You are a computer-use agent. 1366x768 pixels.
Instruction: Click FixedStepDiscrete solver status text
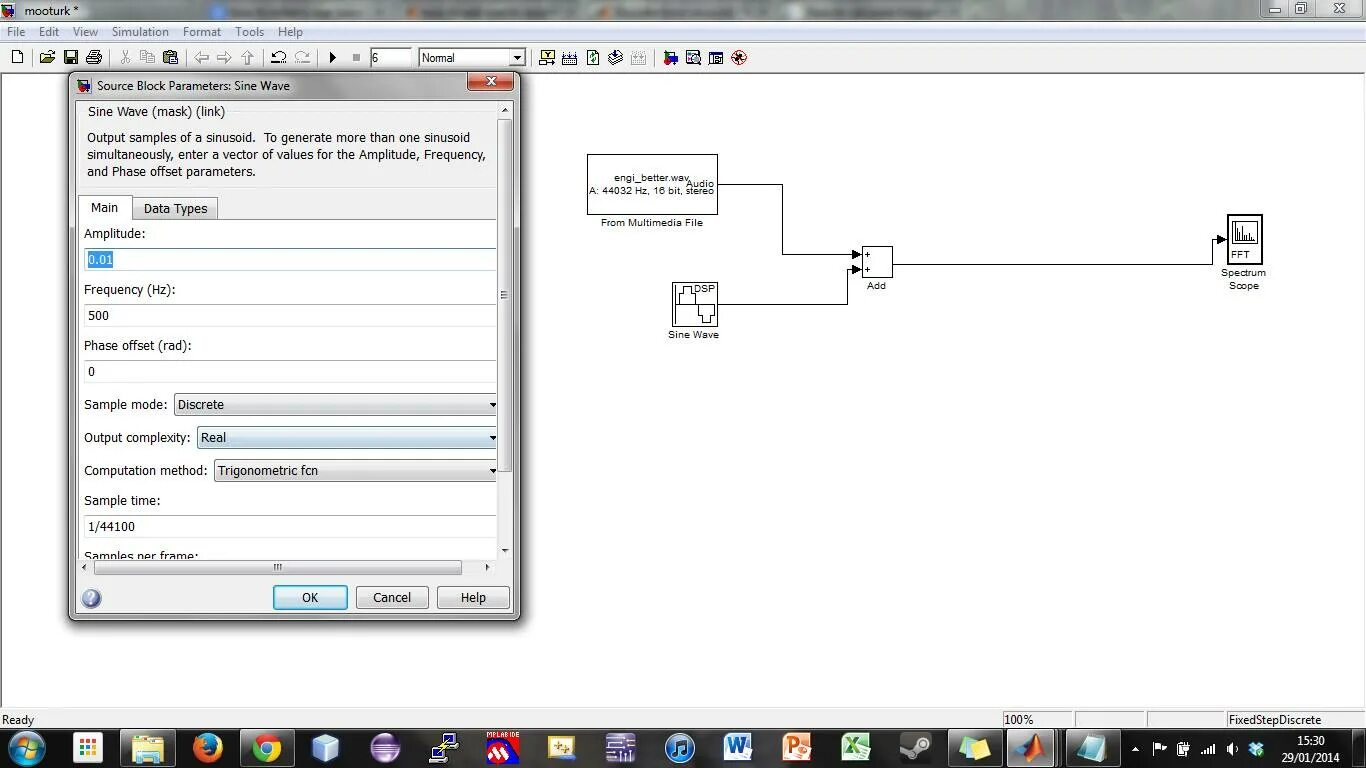(1275, 720)
